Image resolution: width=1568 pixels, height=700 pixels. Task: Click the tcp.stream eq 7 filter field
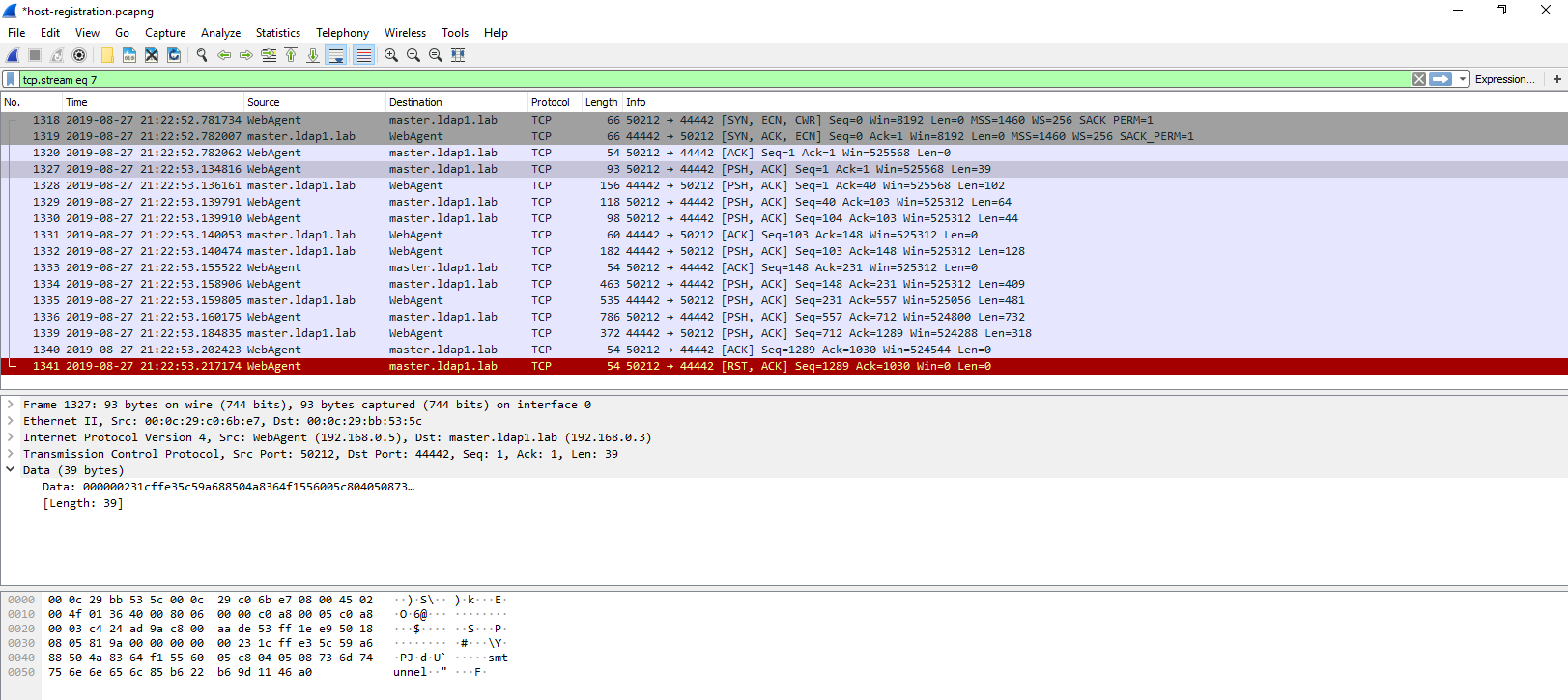pyautogui.click(x=676, y=79)
